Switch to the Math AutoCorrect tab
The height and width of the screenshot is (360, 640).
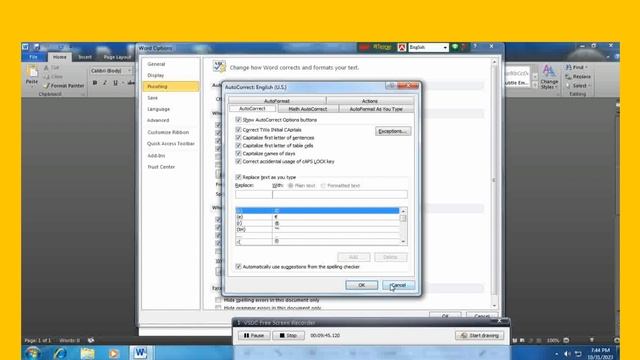308,109
